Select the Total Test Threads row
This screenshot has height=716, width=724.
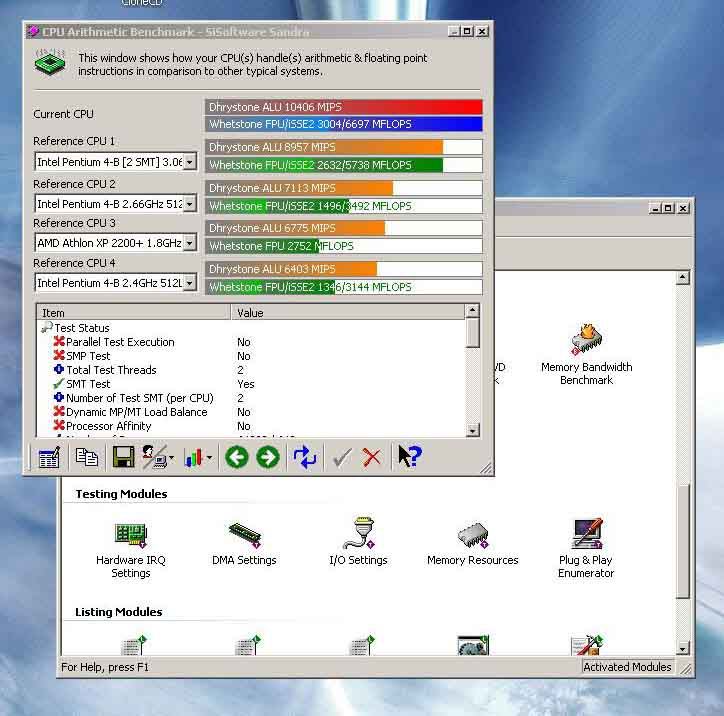click(252, 370)
